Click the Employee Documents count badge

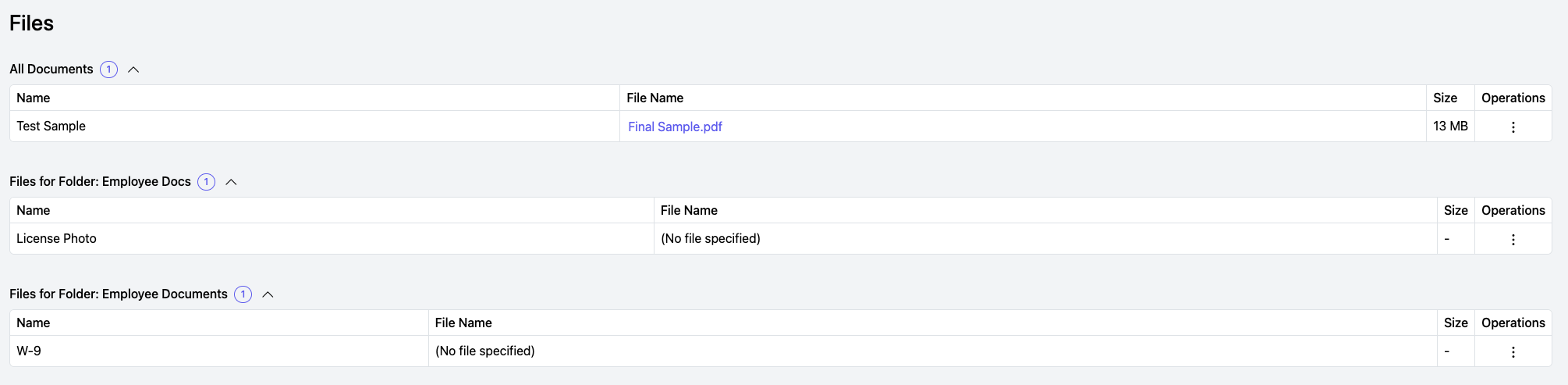pos(243,294)
